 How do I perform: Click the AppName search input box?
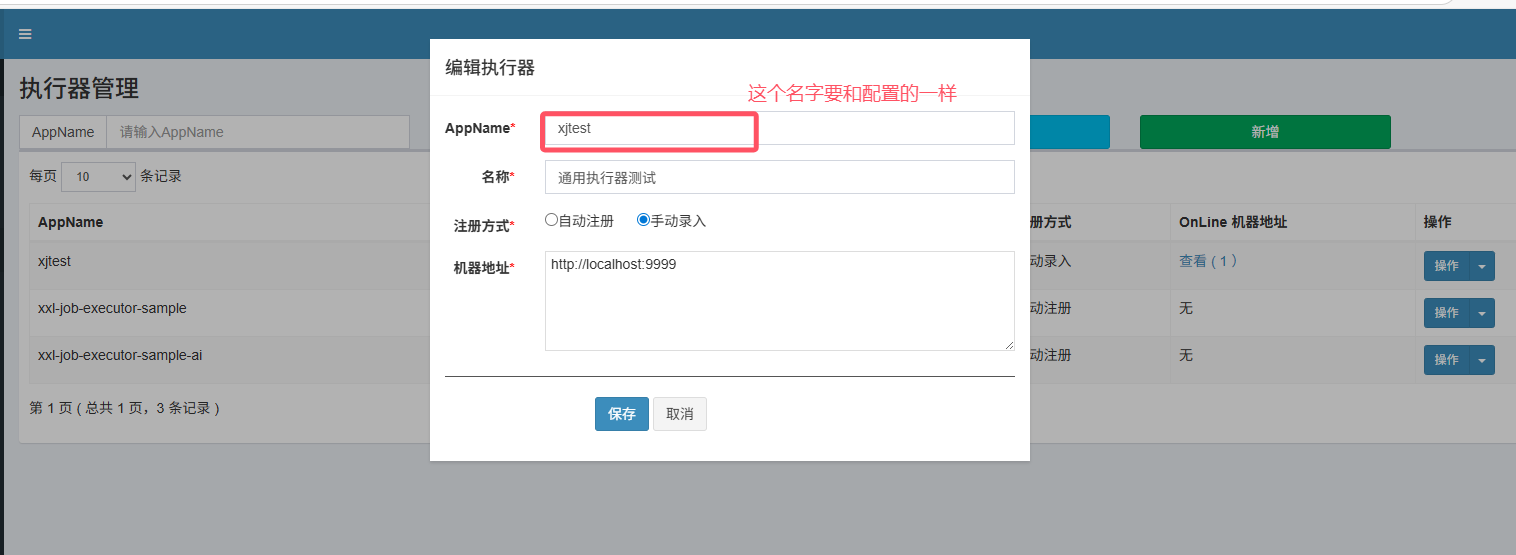point(257,132)
